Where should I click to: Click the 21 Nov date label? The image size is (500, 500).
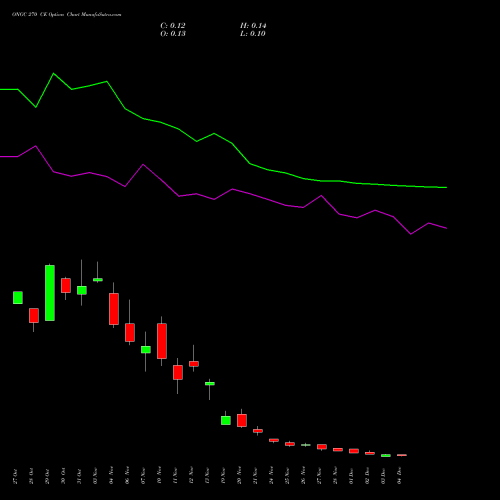(255, 476)
